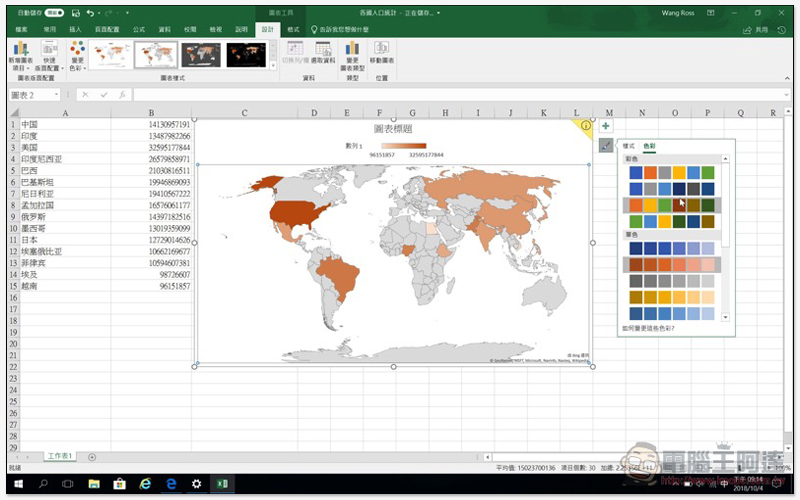Click the green plus chart elements button

pos(605,126)
